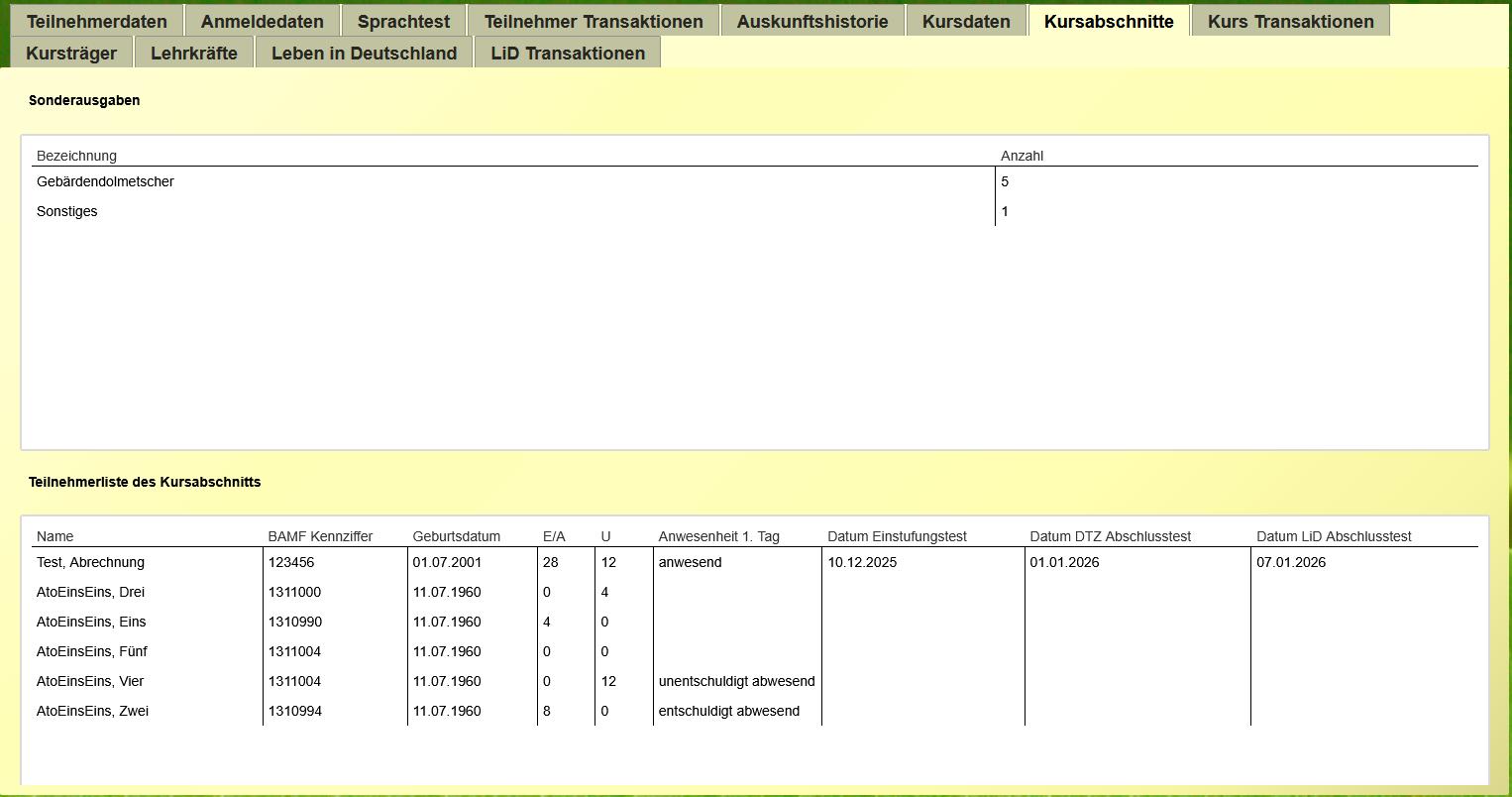Screen dimensions: 1512x797
Task: Click the Datum Einstufungstest column header
Action: tap(897, 536)
